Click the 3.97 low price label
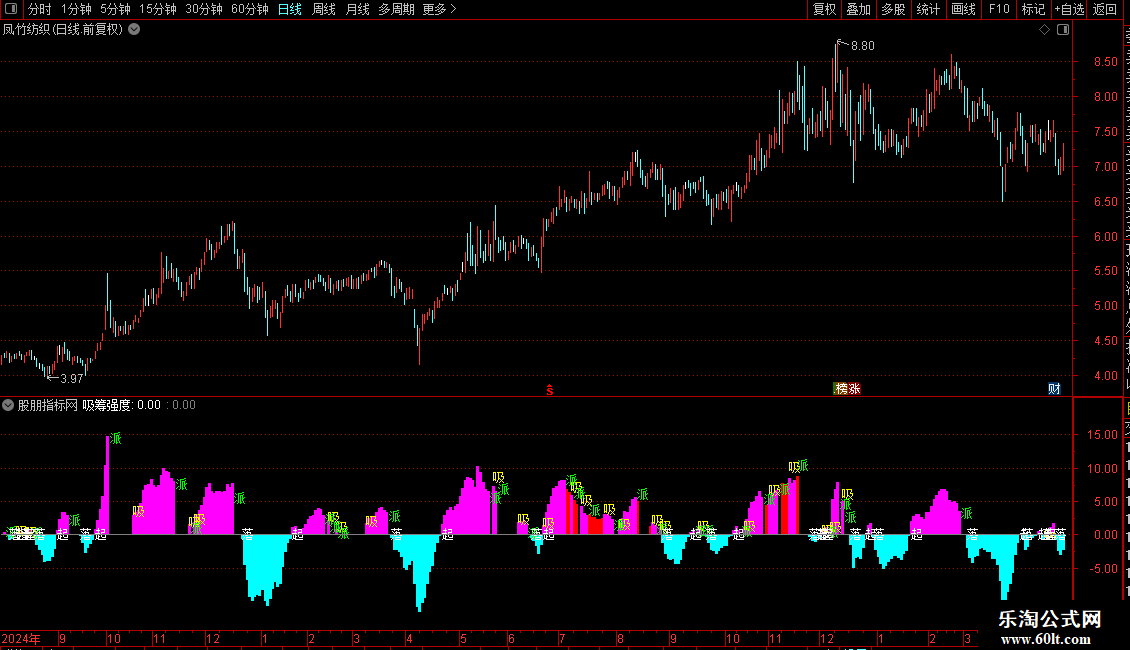Viewport: 1130px width, 650px height. pos(71,378)
